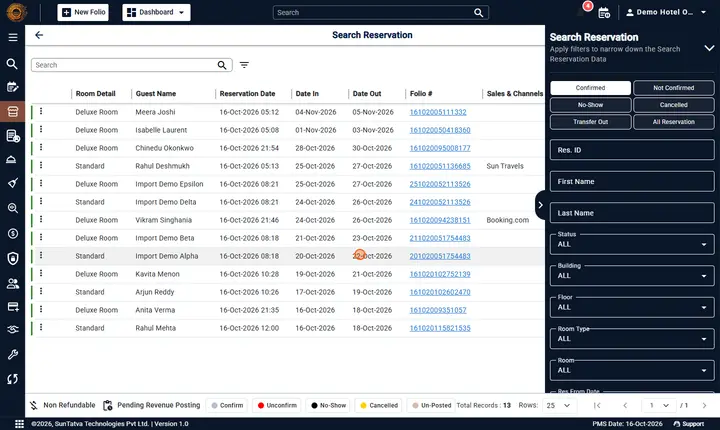Open the hamburger menu in sidebar
This screenshot has width=720, height=430.
pos(13,37)
